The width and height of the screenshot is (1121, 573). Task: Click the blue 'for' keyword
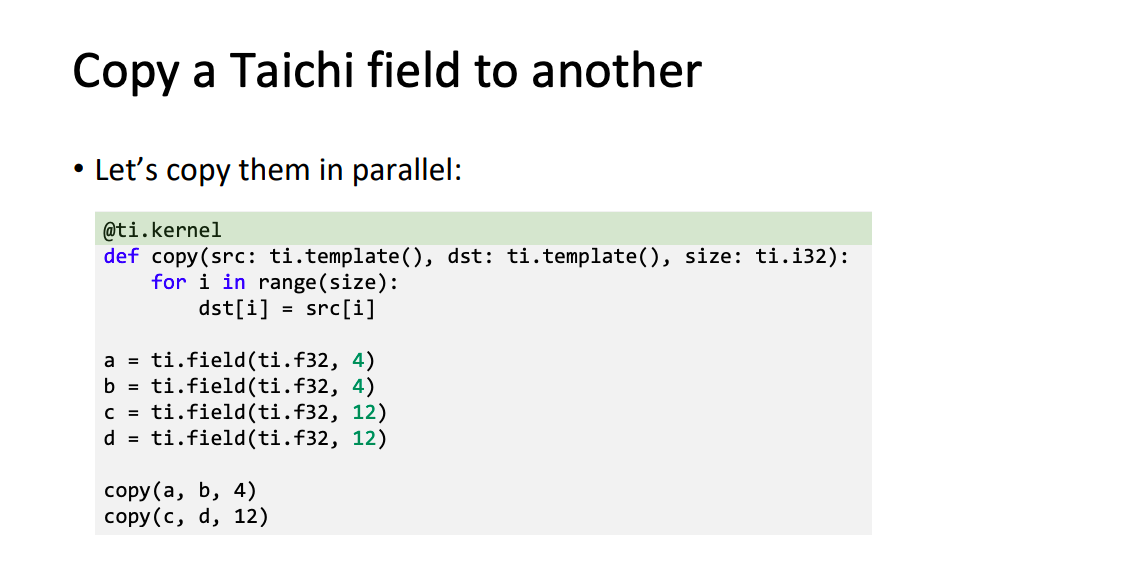point(169,282)
